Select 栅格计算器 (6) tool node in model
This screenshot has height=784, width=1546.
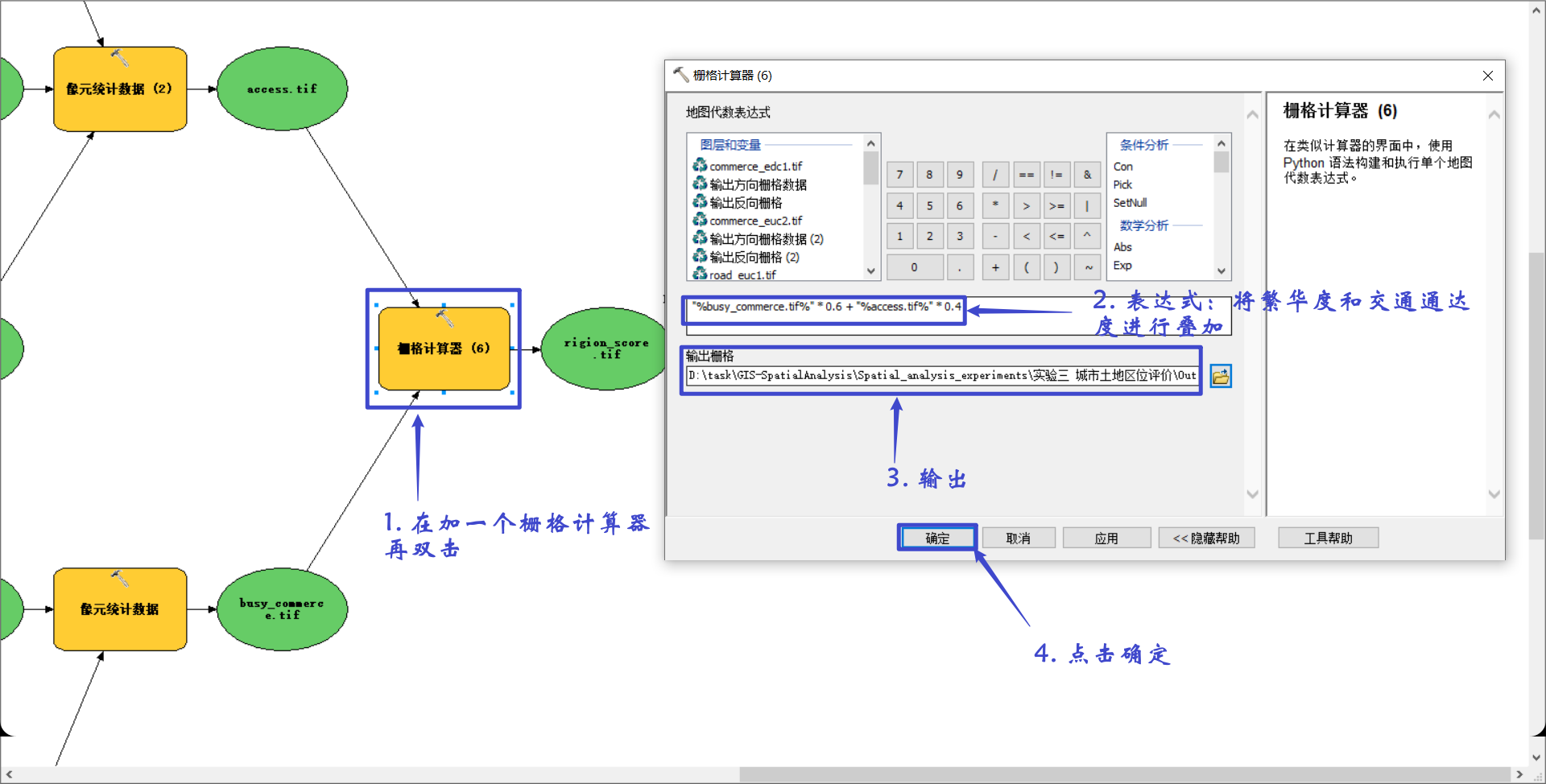point(444,349)
